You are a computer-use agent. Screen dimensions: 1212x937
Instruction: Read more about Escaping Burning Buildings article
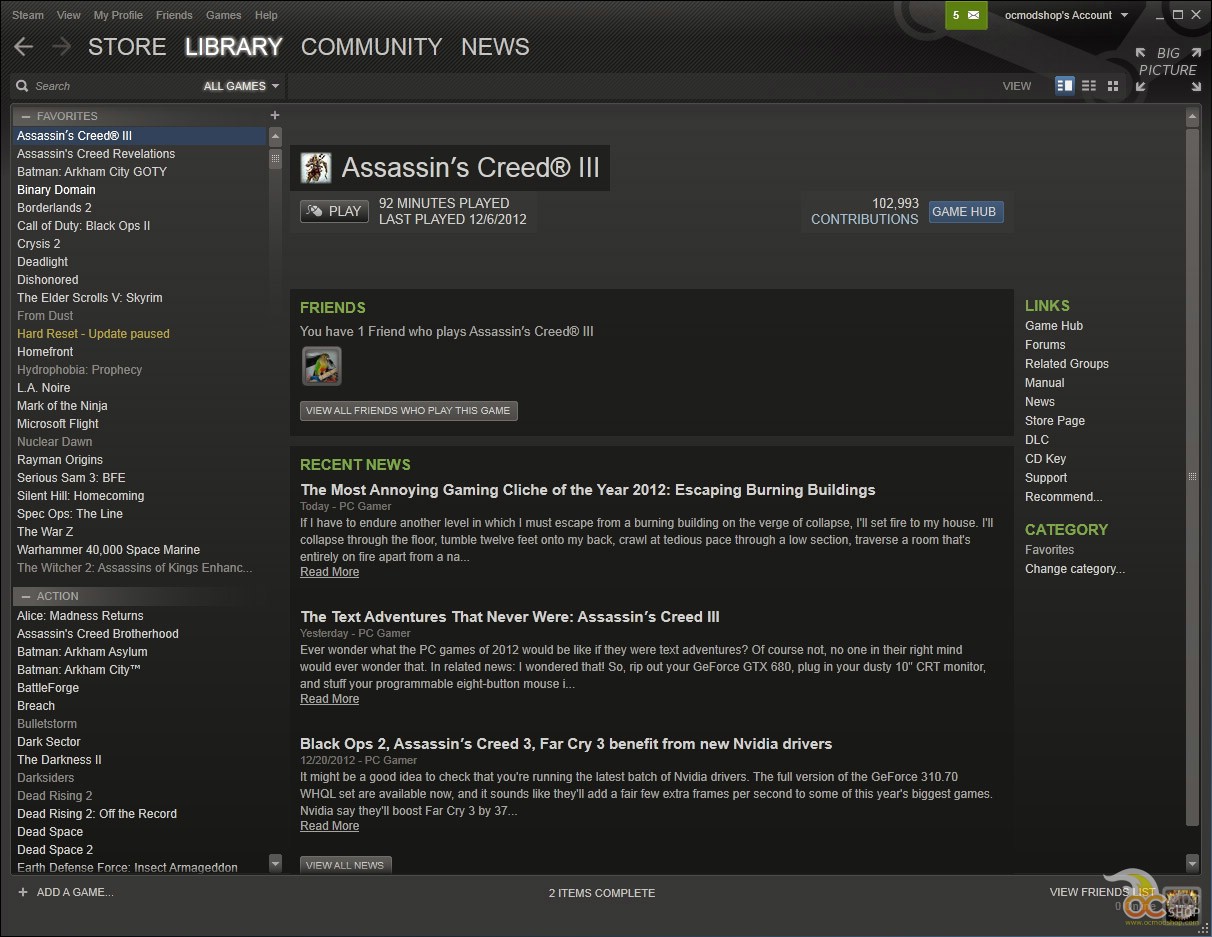(329, 572)
